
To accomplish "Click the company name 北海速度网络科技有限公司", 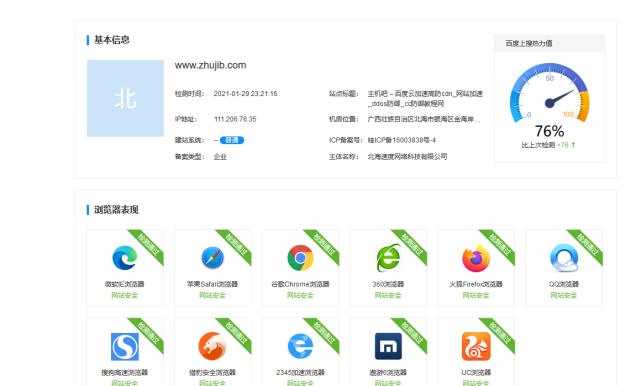I will (x=407, y=156).
